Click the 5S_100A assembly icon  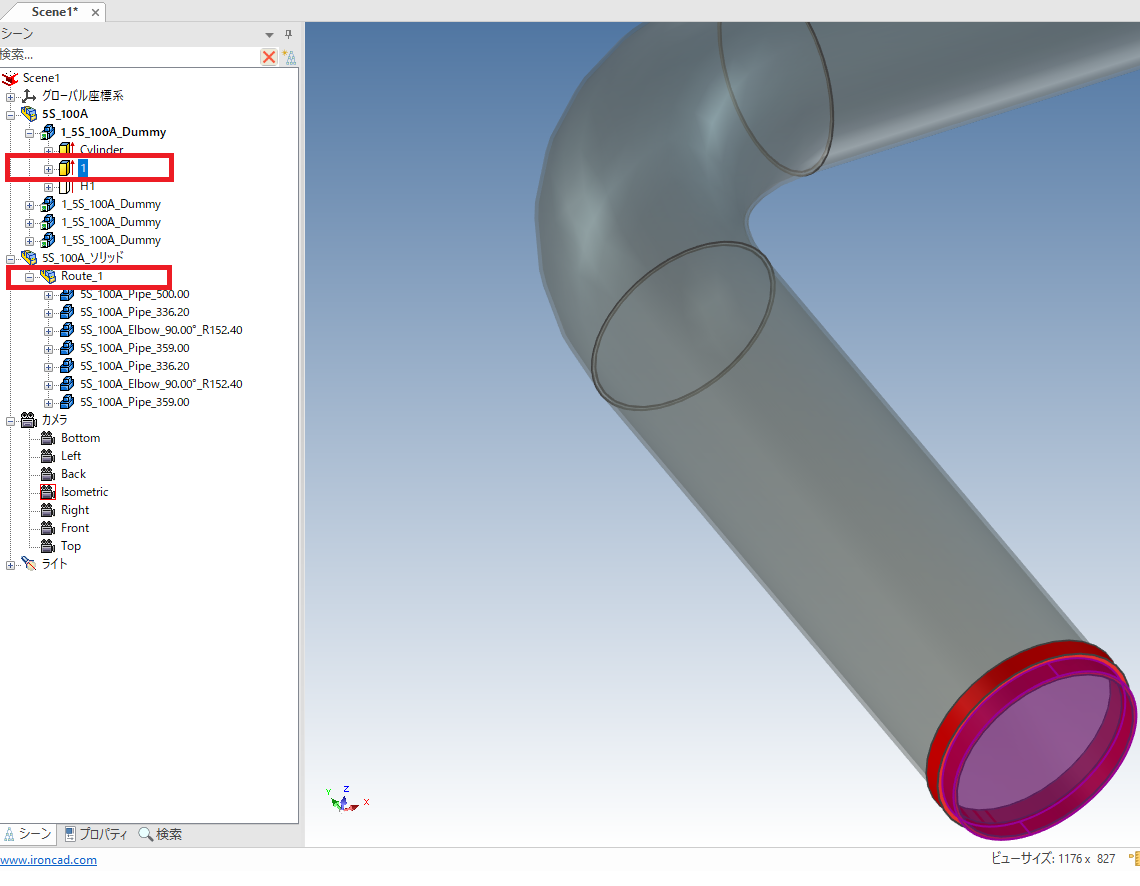click(29, 114)
